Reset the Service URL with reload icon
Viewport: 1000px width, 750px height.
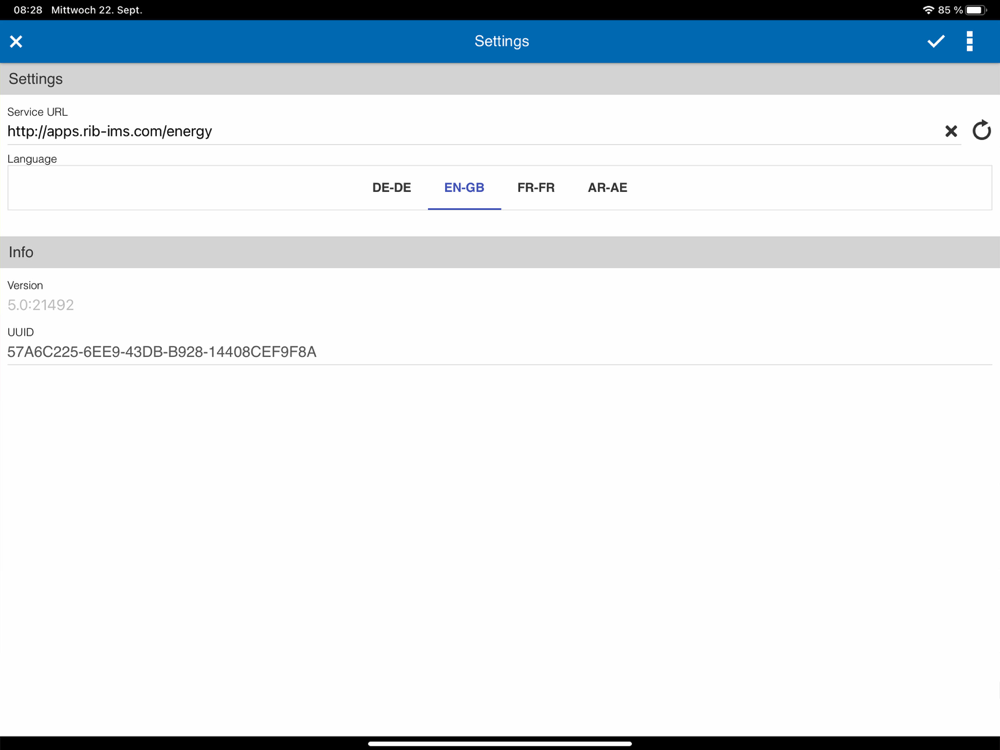point(982,130)
